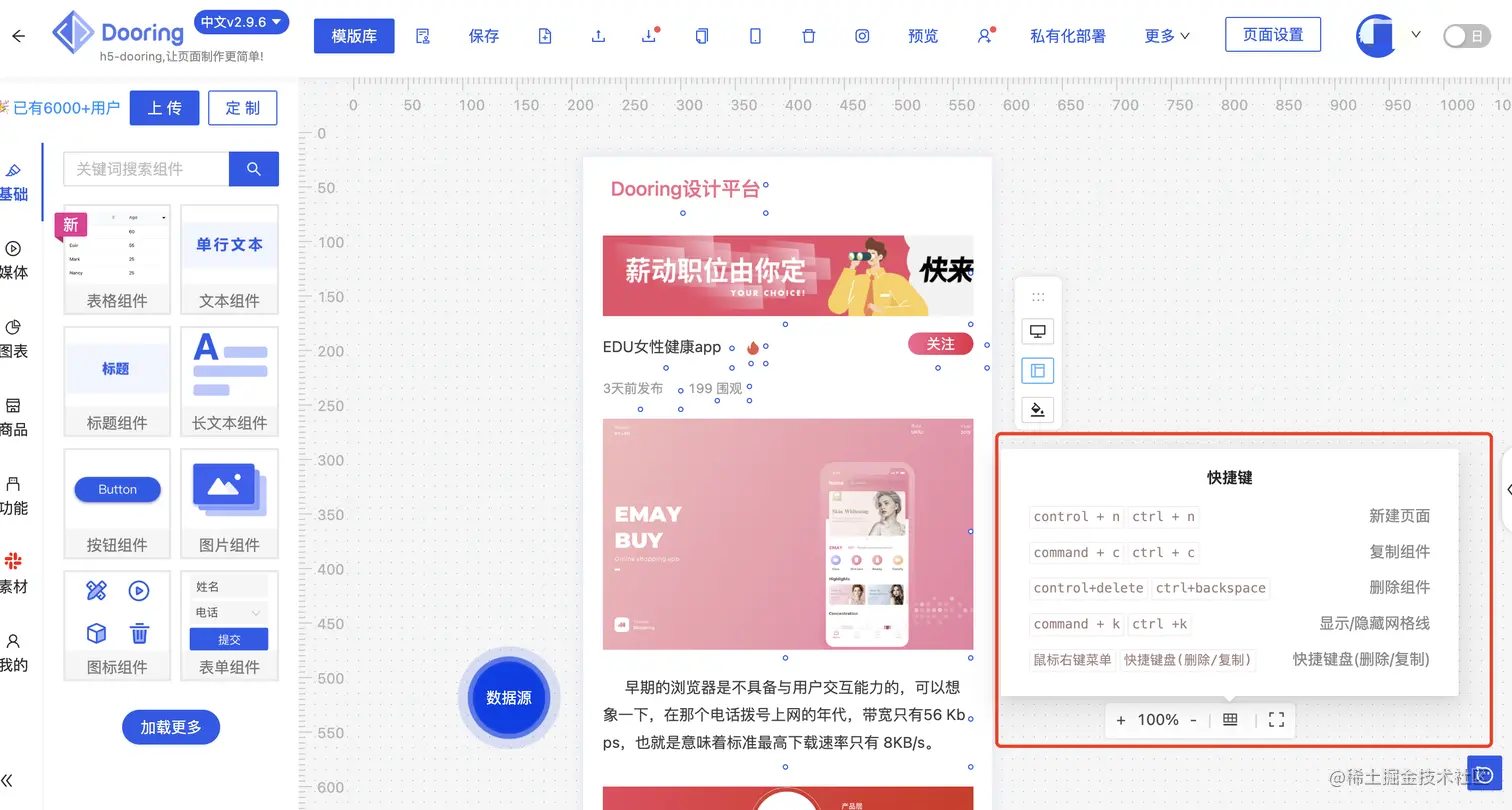Select the 图标组件 thumbnail

pyautogui.click(x=117, y=625)
